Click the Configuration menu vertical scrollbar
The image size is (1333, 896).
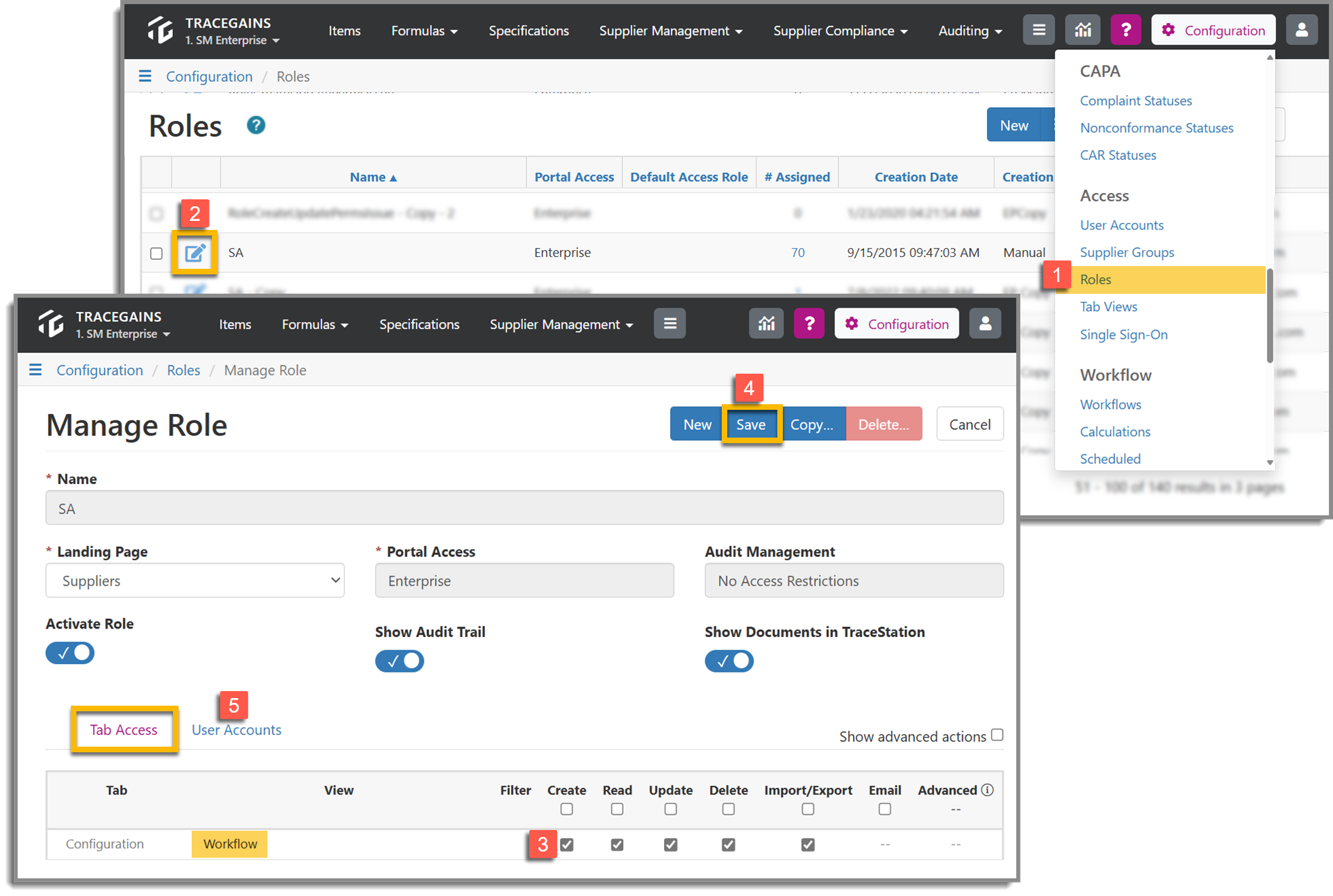[1270, 316]
